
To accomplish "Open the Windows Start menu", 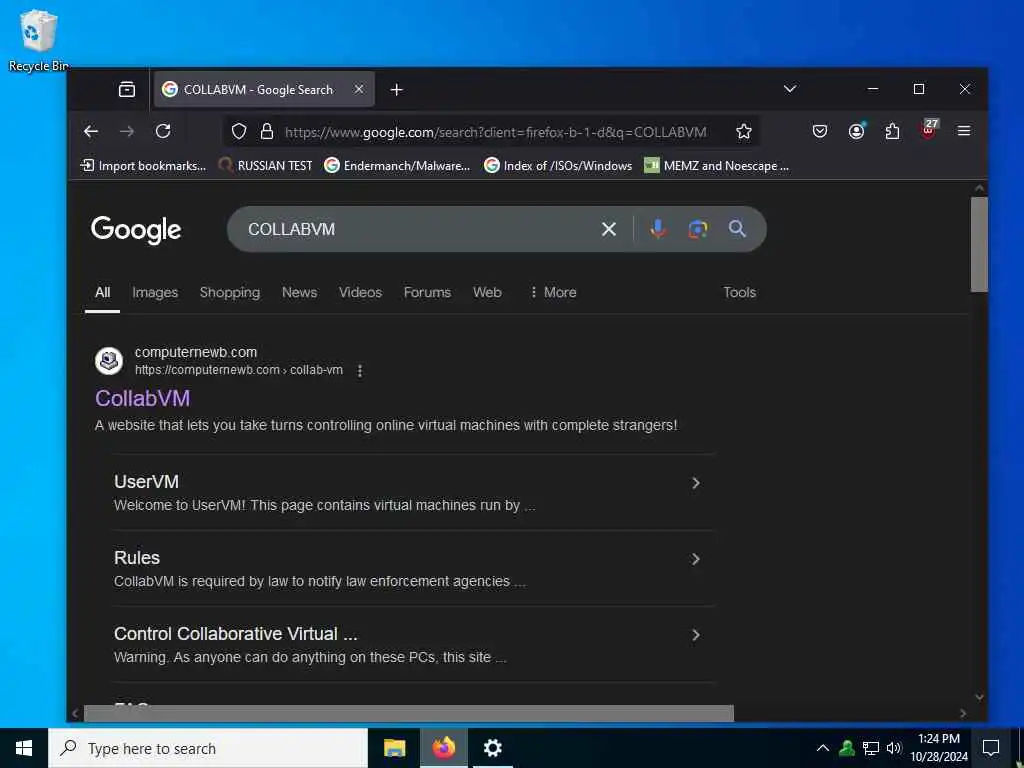I will click(x=24, y=748).
